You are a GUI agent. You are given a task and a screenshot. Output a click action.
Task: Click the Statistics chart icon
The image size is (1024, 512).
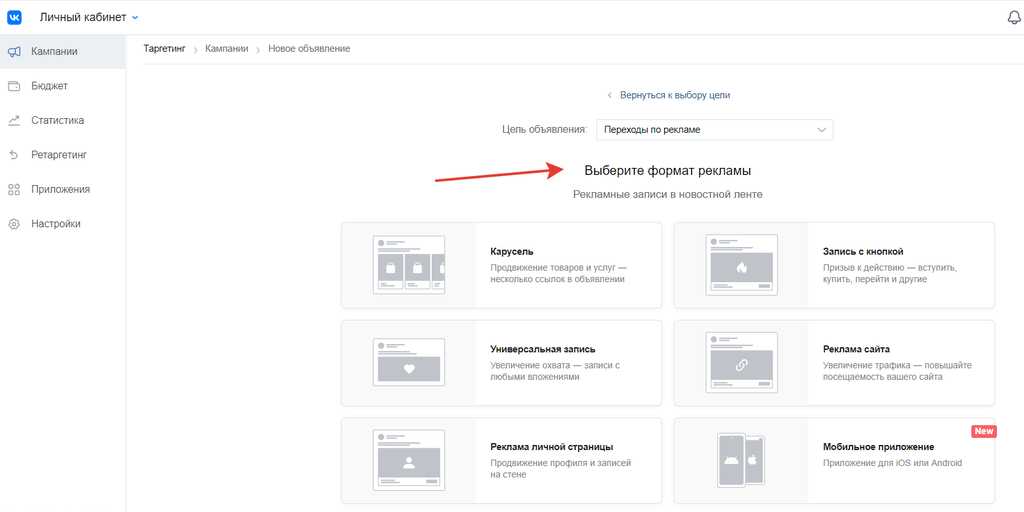[14, 121]
